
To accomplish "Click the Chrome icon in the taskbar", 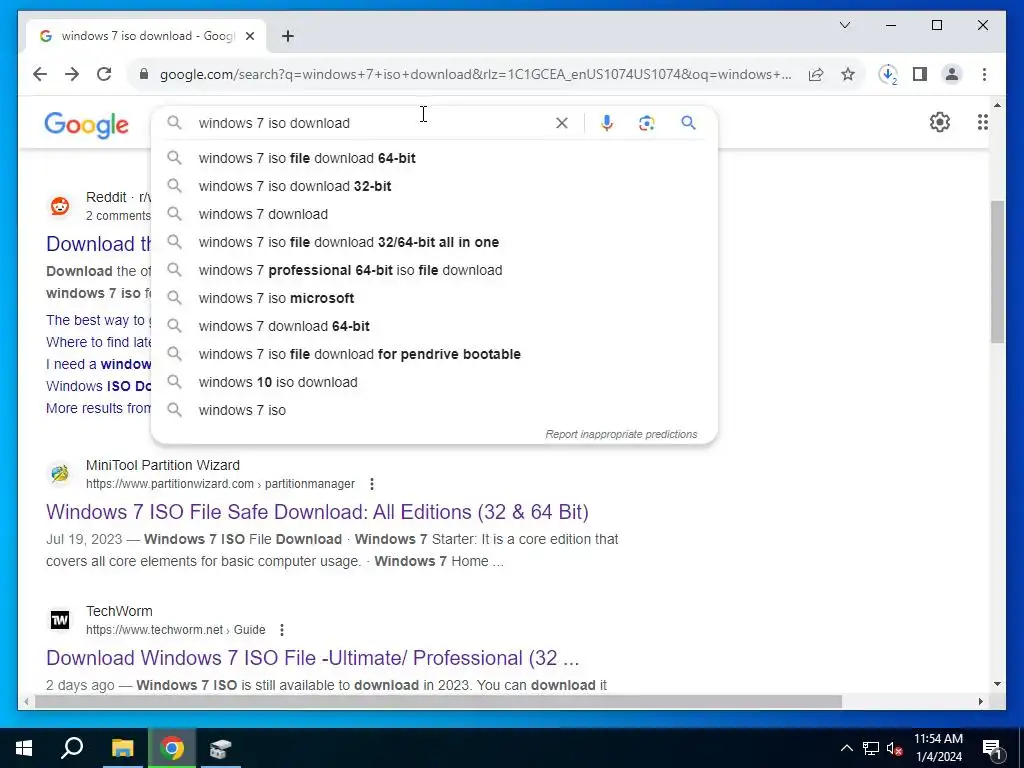I will pos(172,748).
